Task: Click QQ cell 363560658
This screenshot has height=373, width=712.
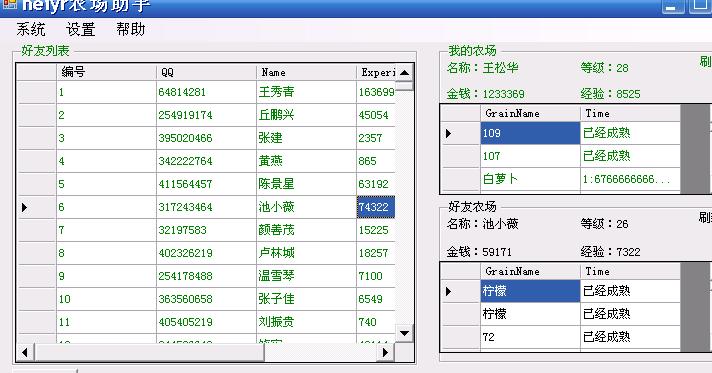Action: tap(206, 299)
